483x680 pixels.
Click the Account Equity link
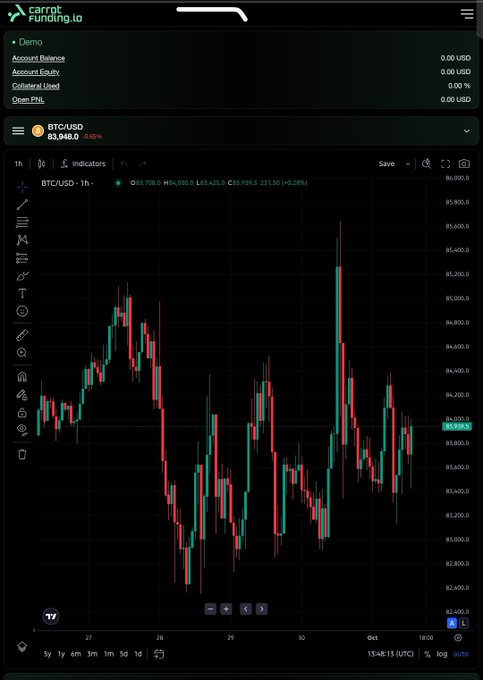pos(36,72)
